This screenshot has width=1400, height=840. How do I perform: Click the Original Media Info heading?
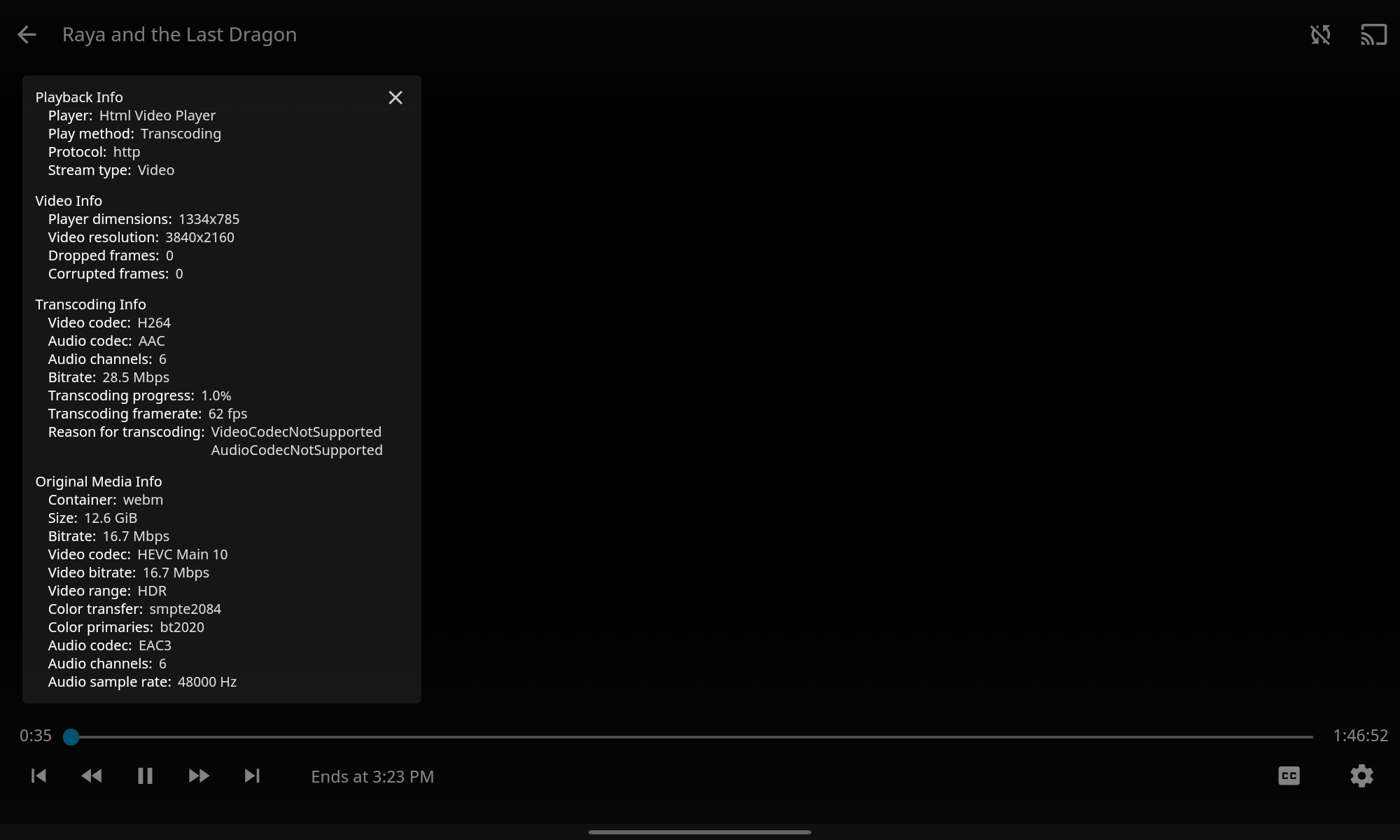[x=99, y=482]
